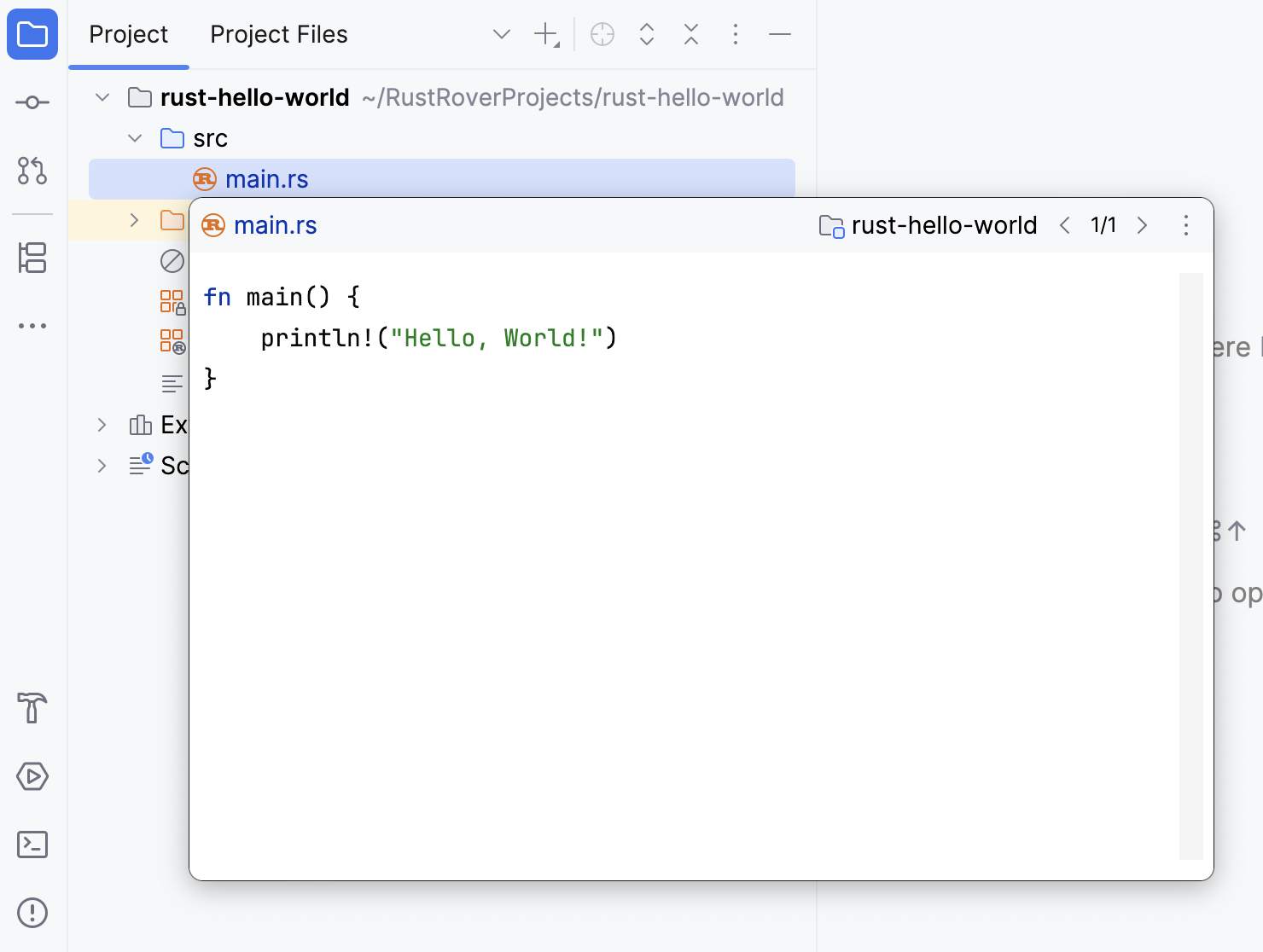Collapse the src folder

[x=134, y=137]
